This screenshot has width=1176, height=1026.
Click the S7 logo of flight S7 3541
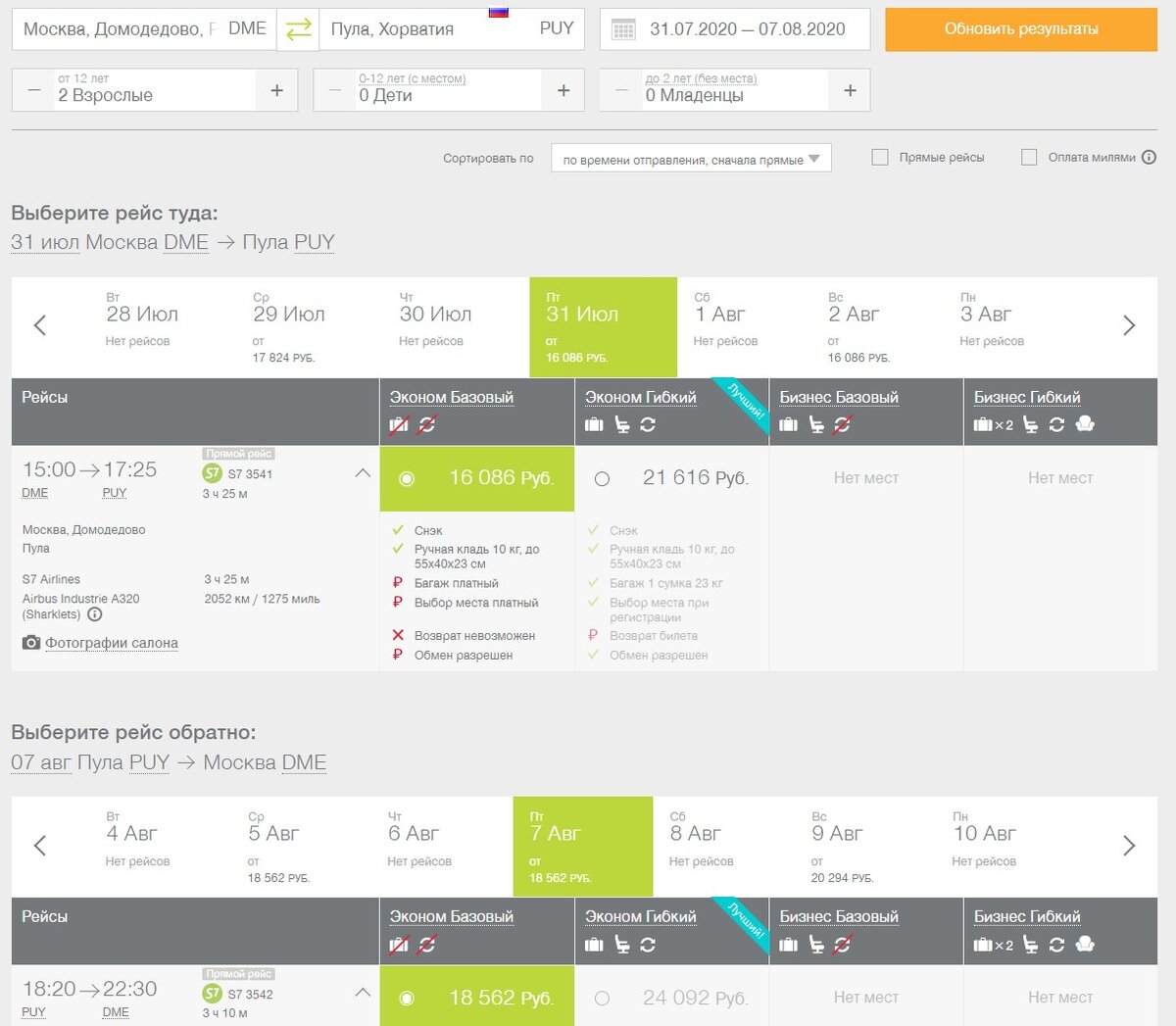coord(213,473)
